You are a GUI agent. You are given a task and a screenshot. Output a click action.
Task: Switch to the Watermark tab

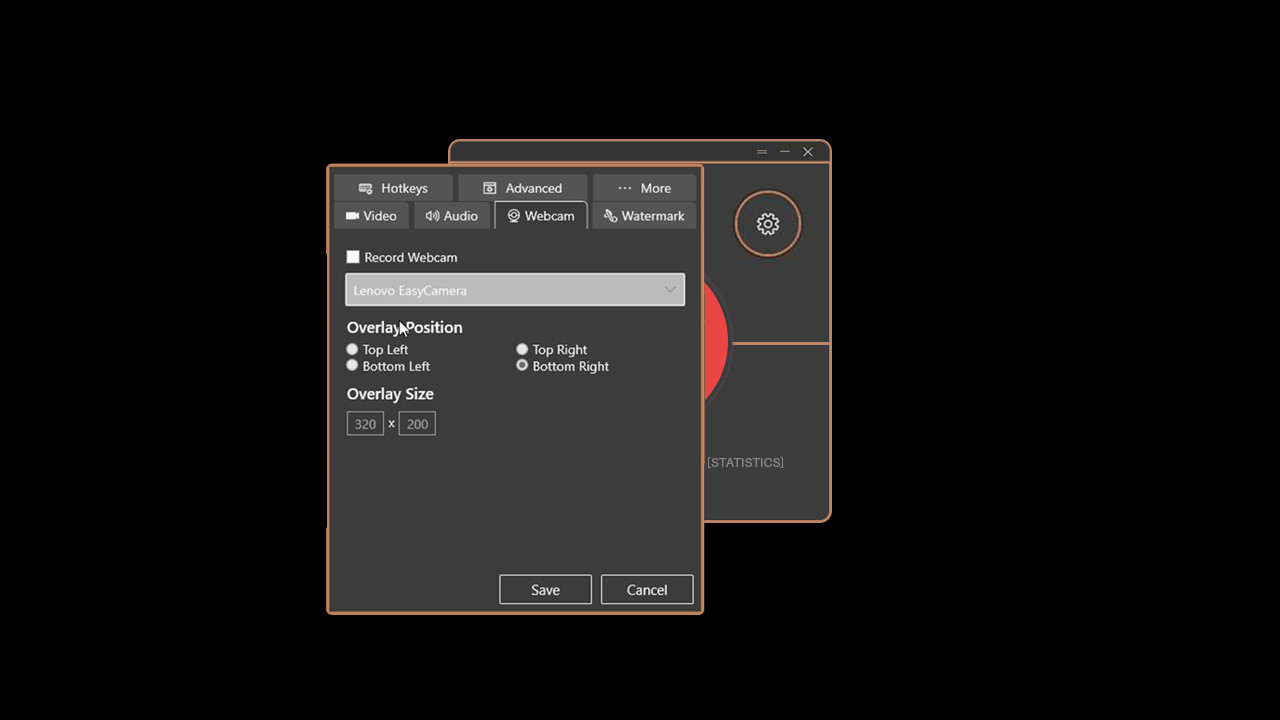point(644,215)
